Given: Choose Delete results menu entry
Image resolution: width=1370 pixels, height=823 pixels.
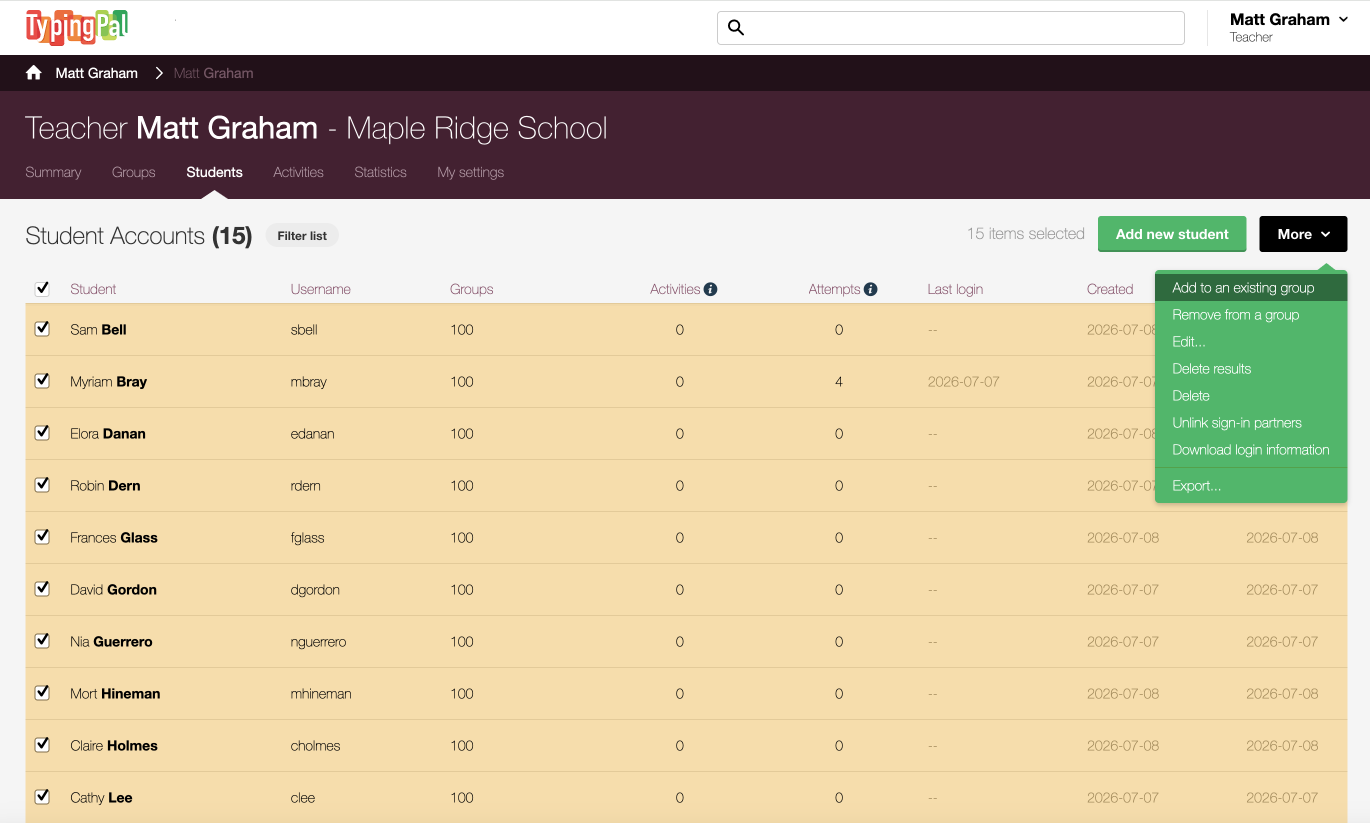Looking at the screenshot, I should (1251, 369).
